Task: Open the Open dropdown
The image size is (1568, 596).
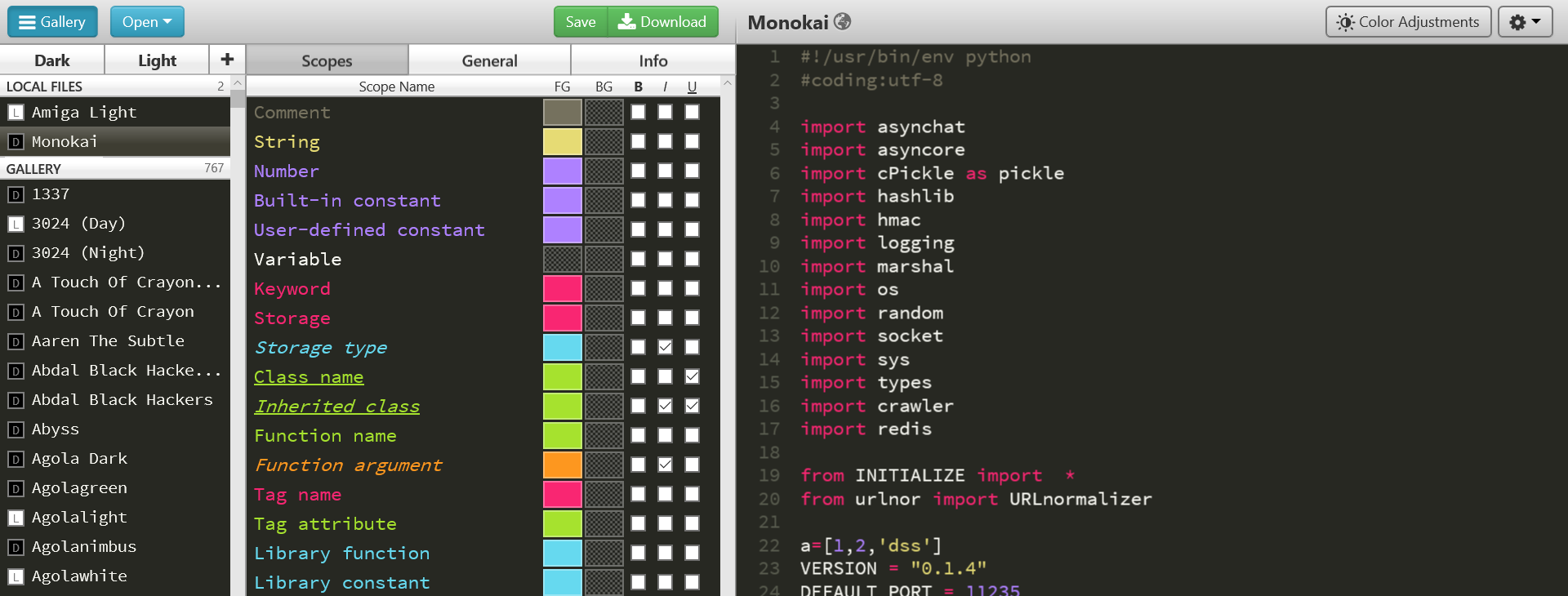Action: (147, 22)
